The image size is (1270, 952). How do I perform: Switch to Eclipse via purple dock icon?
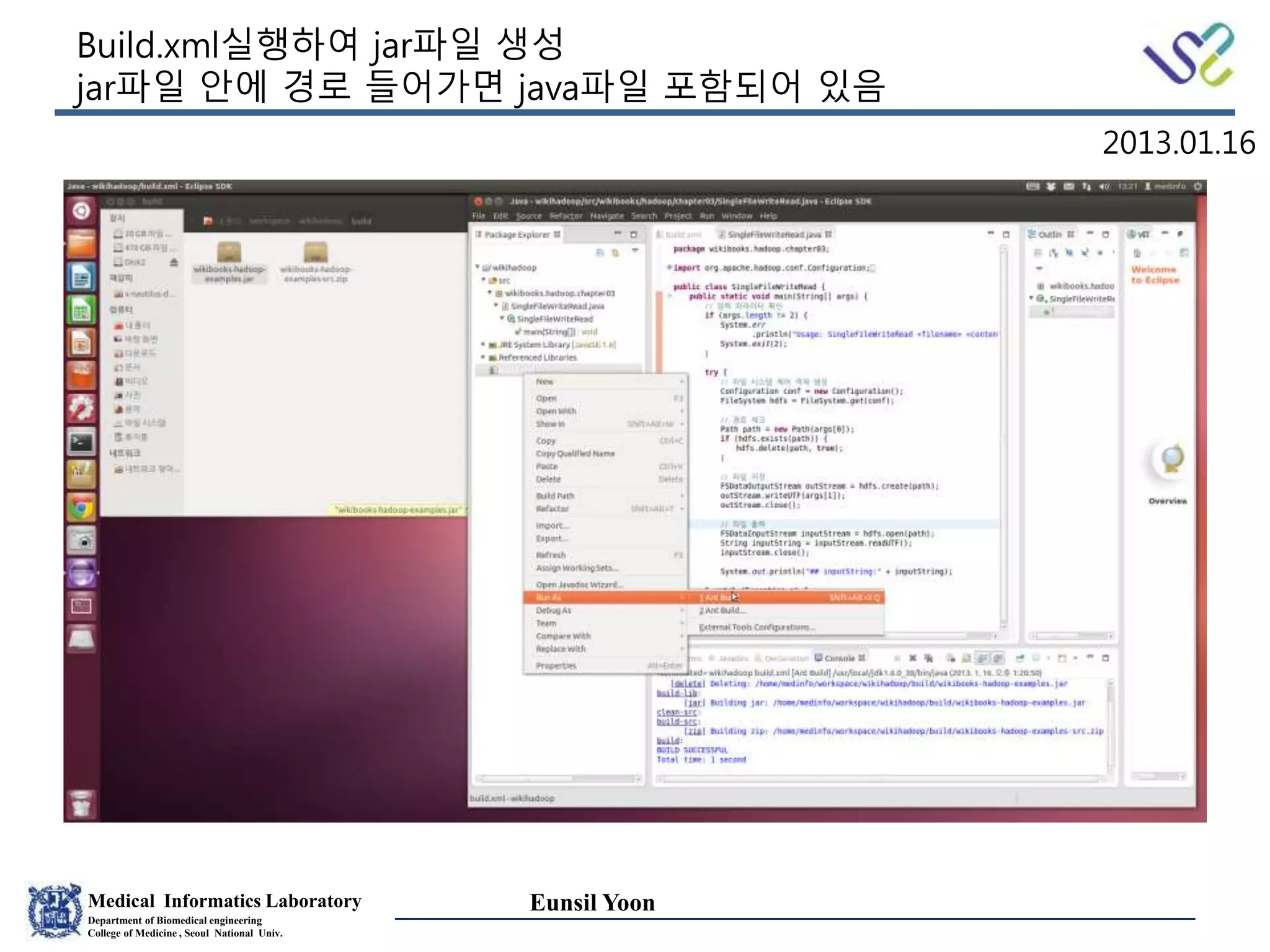pyautogui.click(x=81, y=573)
